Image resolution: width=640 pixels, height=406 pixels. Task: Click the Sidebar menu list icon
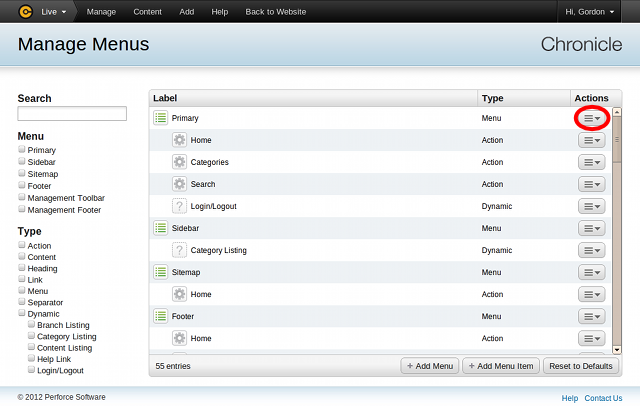160,228
